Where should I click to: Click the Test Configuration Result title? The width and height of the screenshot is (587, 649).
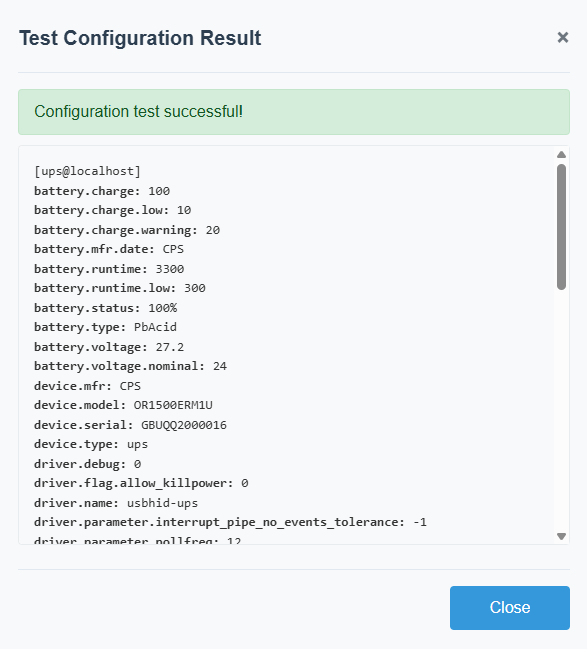pos(140,38)
